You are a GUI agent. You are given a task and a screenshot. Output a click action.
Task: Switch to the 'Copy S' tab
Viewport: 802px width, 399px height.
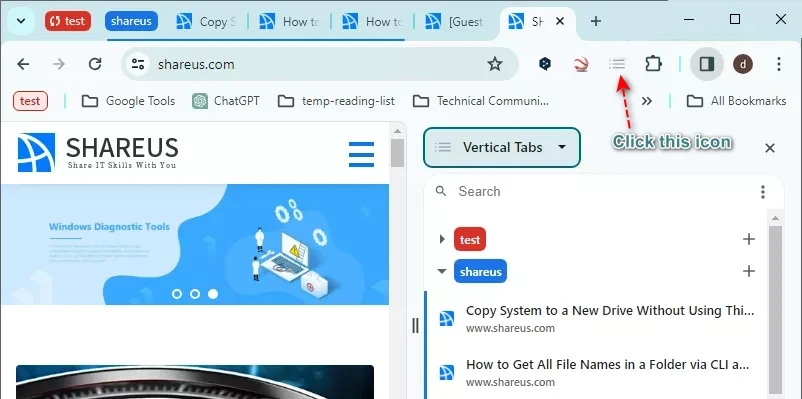pyautogui.click(x=207, y=21)
